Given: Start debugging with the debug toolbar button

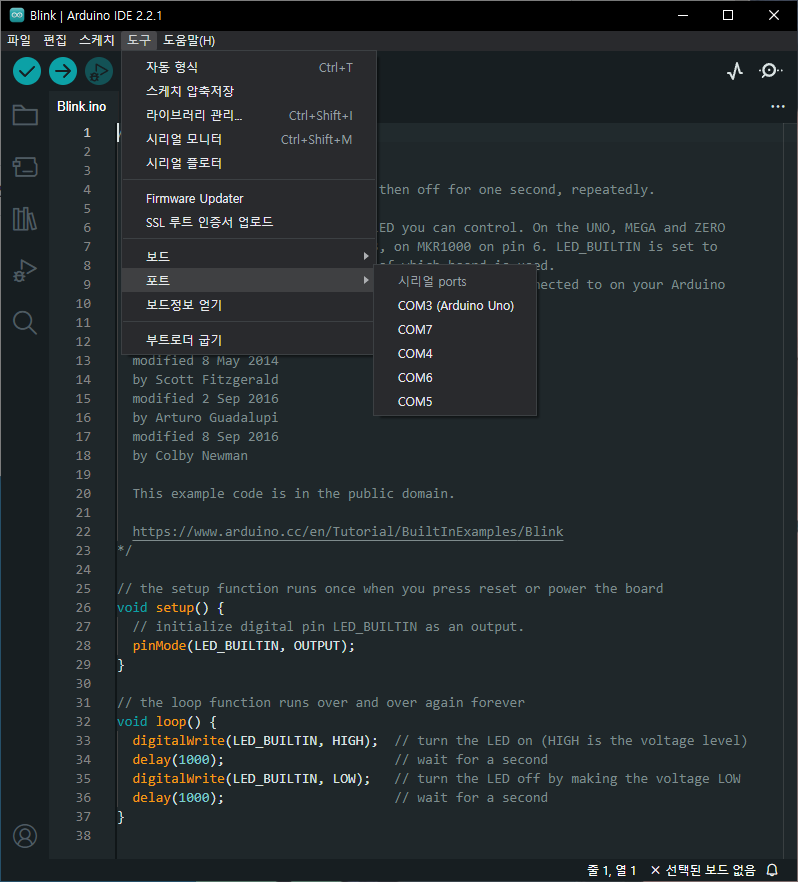Looking at the screenshot, I should click(99, 71).
